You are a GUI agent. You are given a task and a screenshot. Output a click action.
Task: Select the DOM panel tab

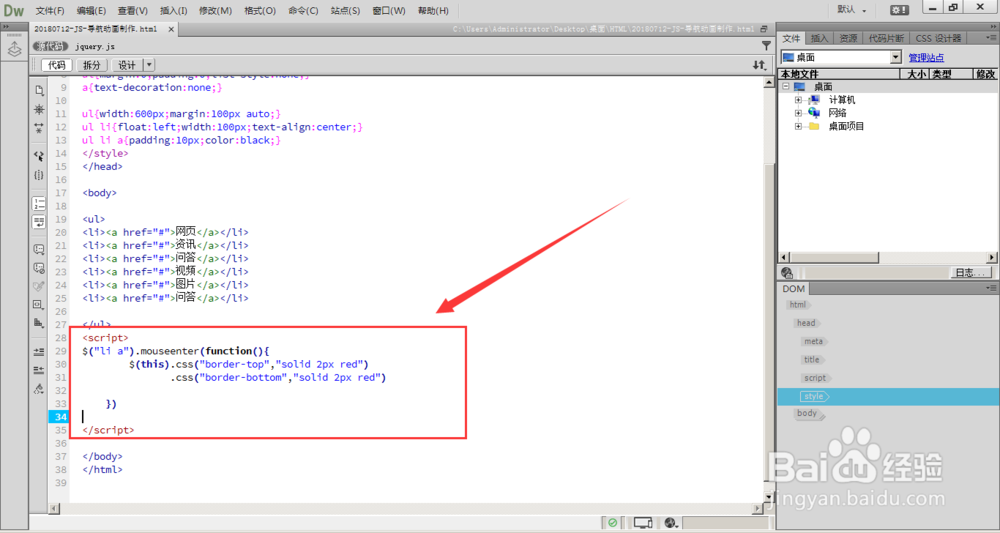793,289
